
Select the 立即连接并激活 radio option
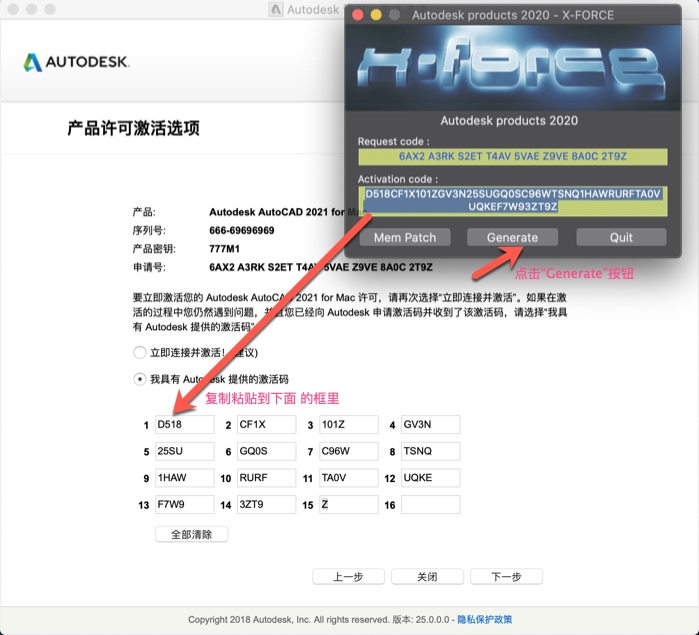tap(140, 352)
